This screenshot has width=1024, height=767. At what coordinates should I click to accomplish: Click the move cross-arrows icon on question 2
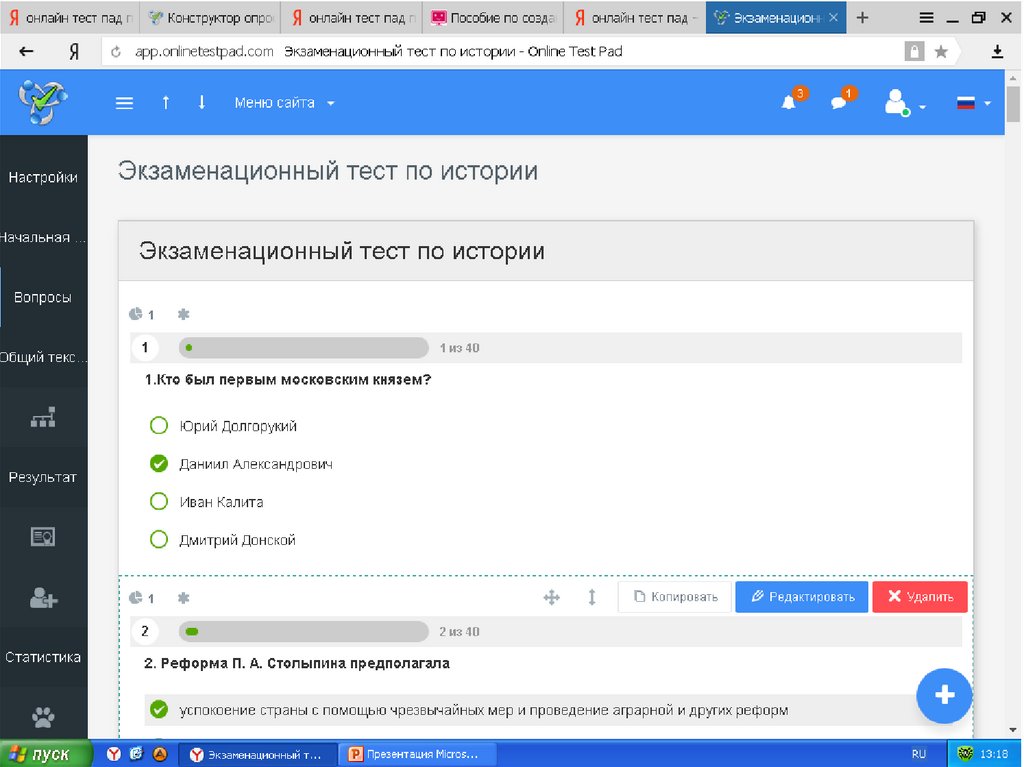coord(551,597)
